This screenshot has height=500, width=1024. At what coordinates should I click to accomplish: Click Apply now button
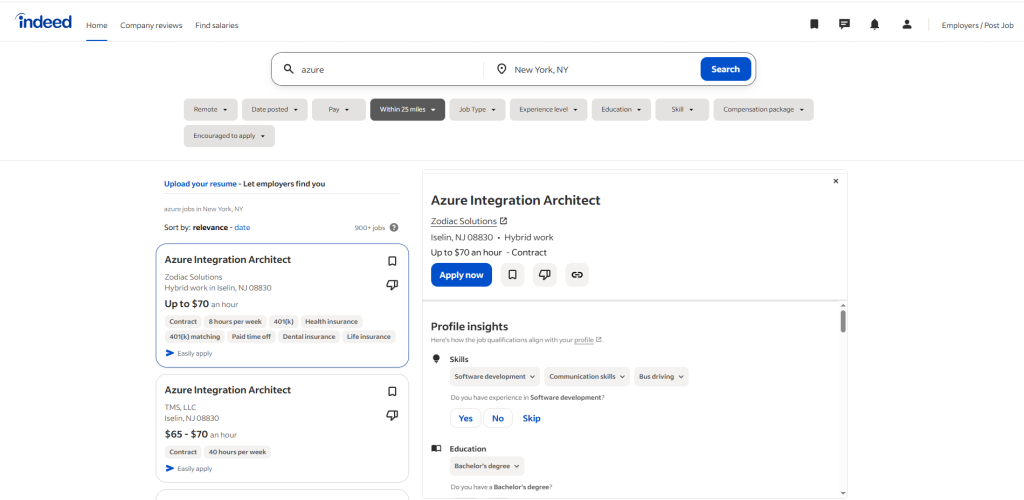coord(461,275)
